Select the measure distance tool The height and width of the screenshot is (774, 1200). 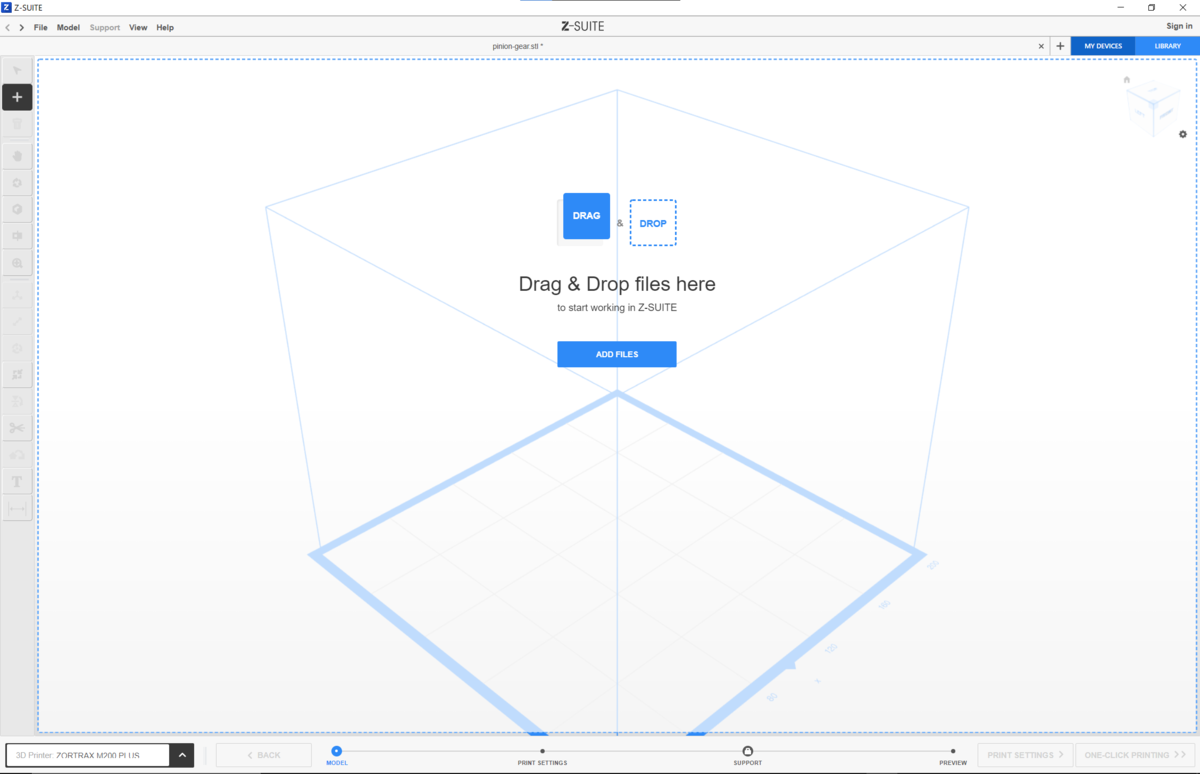point(17,509)
